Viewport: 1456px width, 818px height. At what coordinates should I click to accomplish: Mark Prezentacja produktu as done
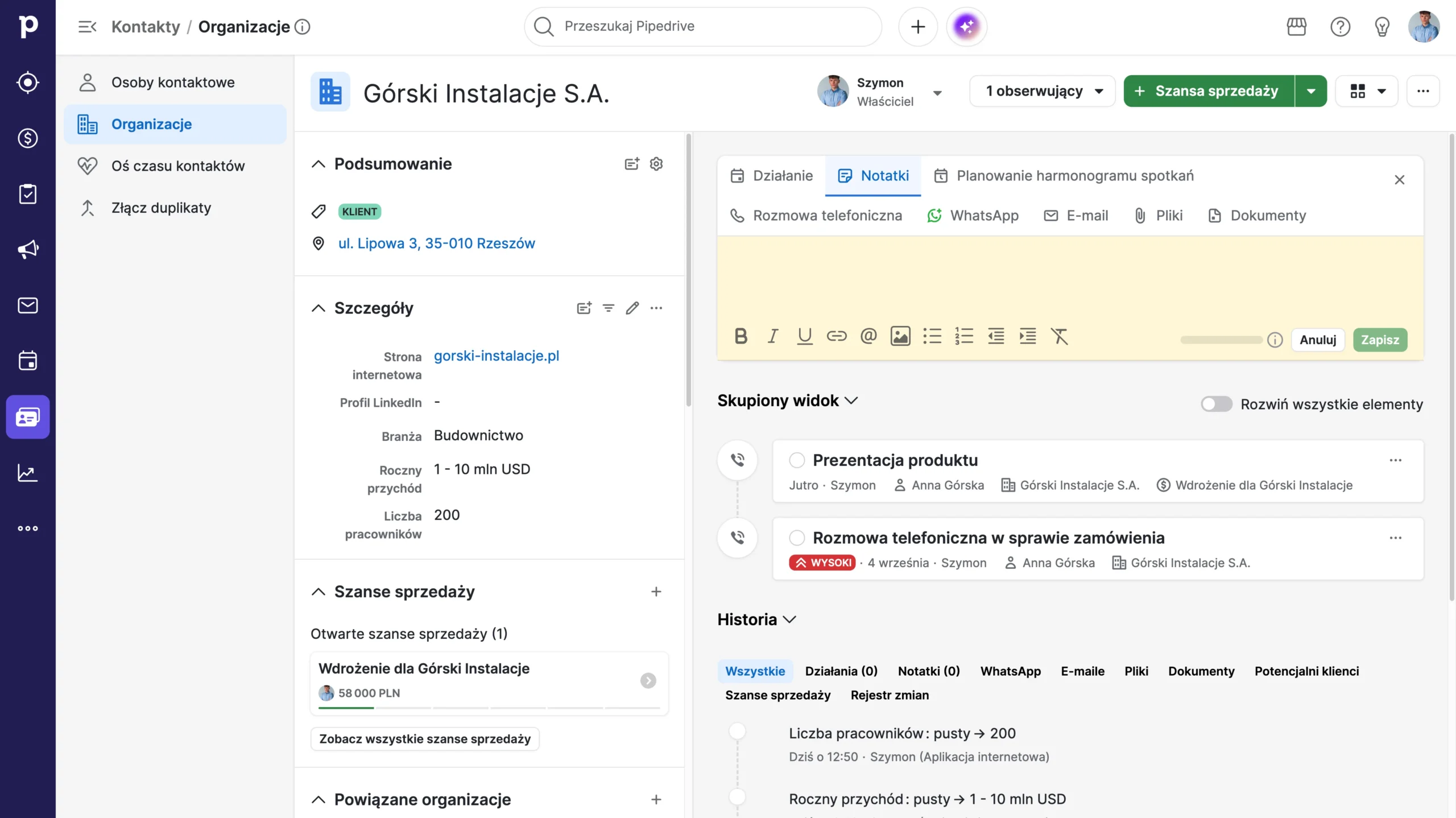pyautogui.click(x=797, y=460)
